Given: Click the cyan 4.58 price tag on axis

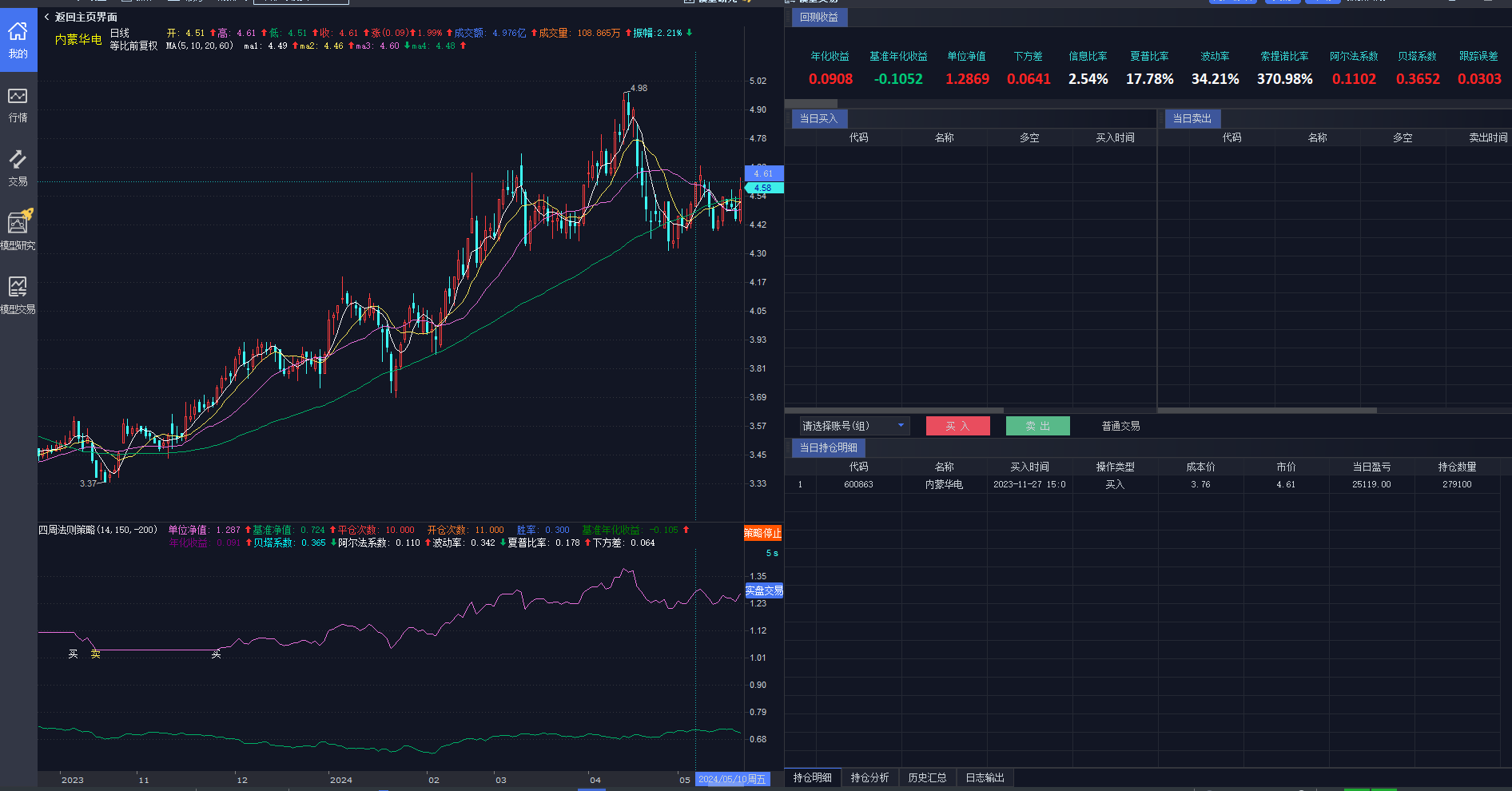Looking at the screenshot, I should [763, 188].
